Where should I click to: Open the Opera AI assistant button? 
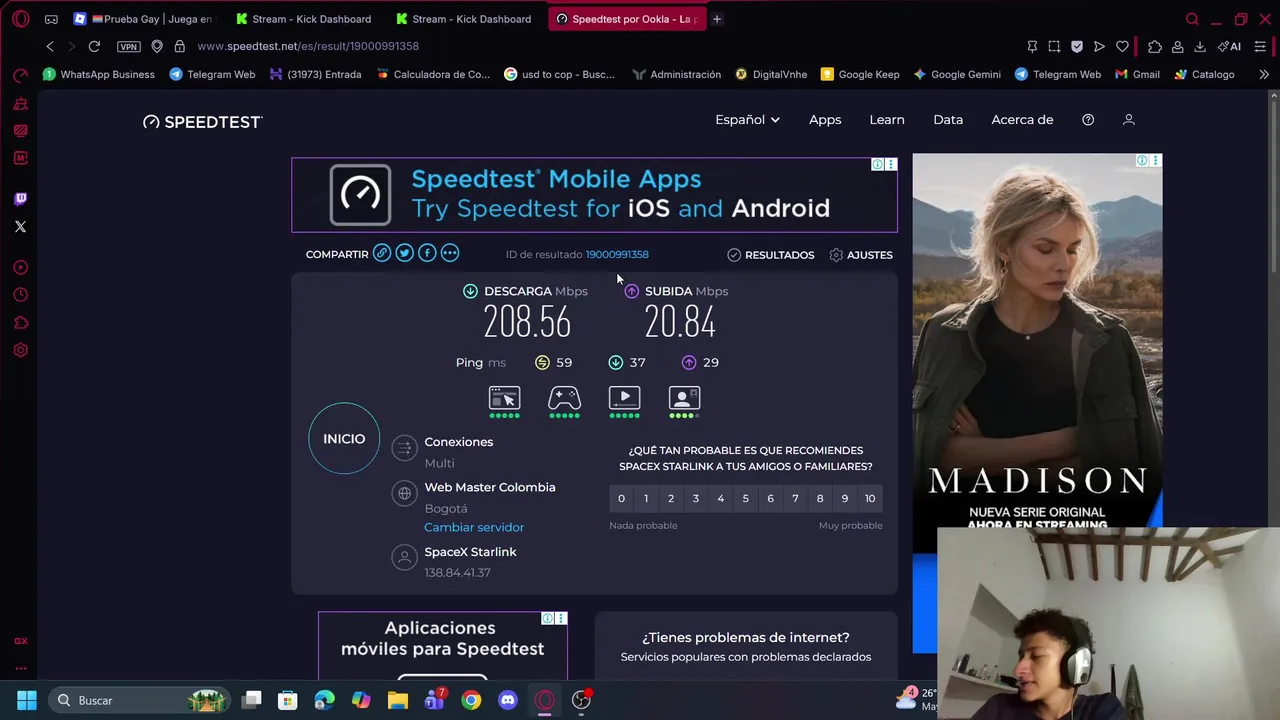tap(1229, 46)
